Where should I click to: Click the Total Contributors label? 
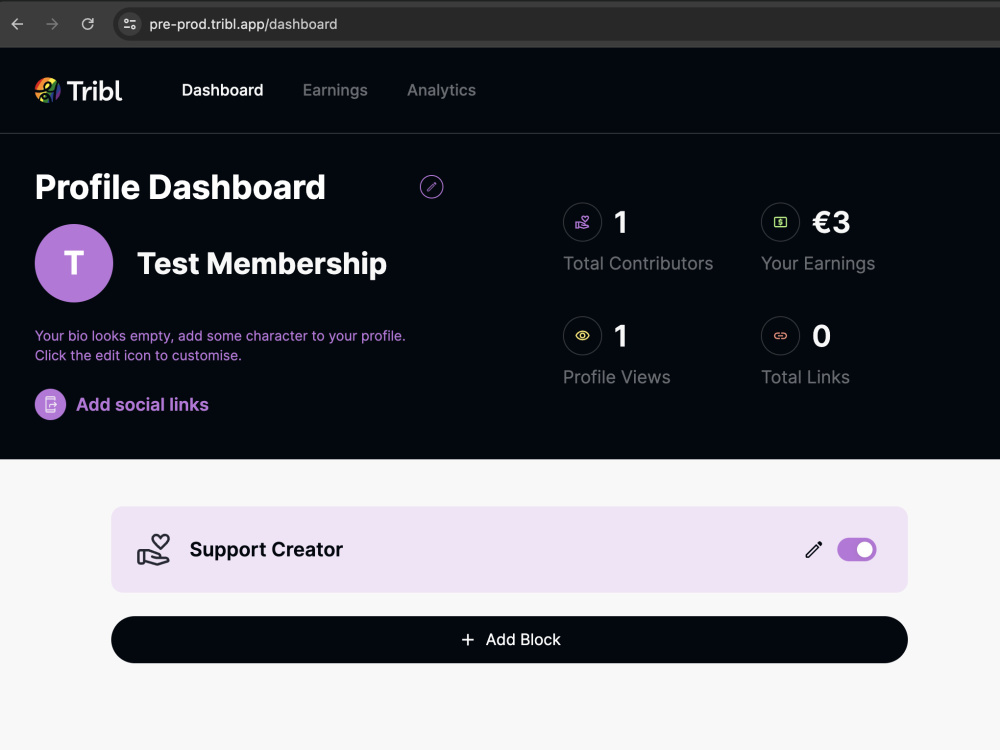[638, 263]
